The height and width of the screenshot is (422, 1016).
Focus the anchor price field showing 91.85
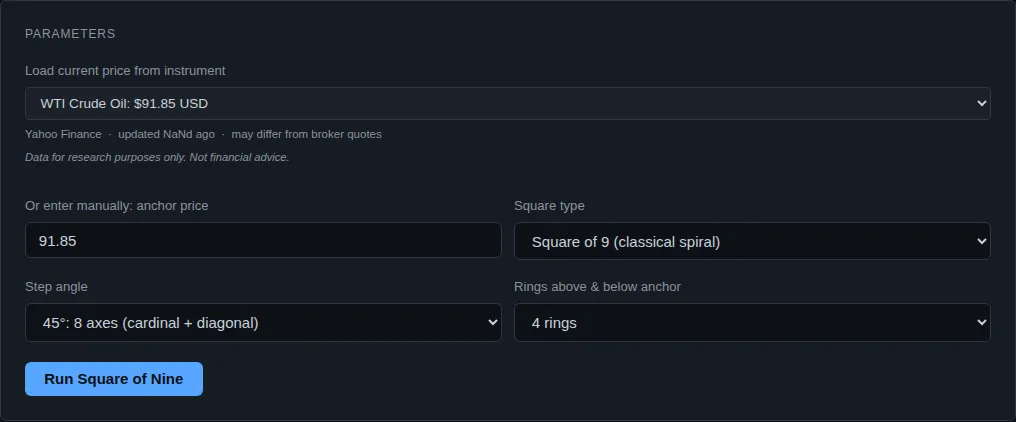[263, 240]
